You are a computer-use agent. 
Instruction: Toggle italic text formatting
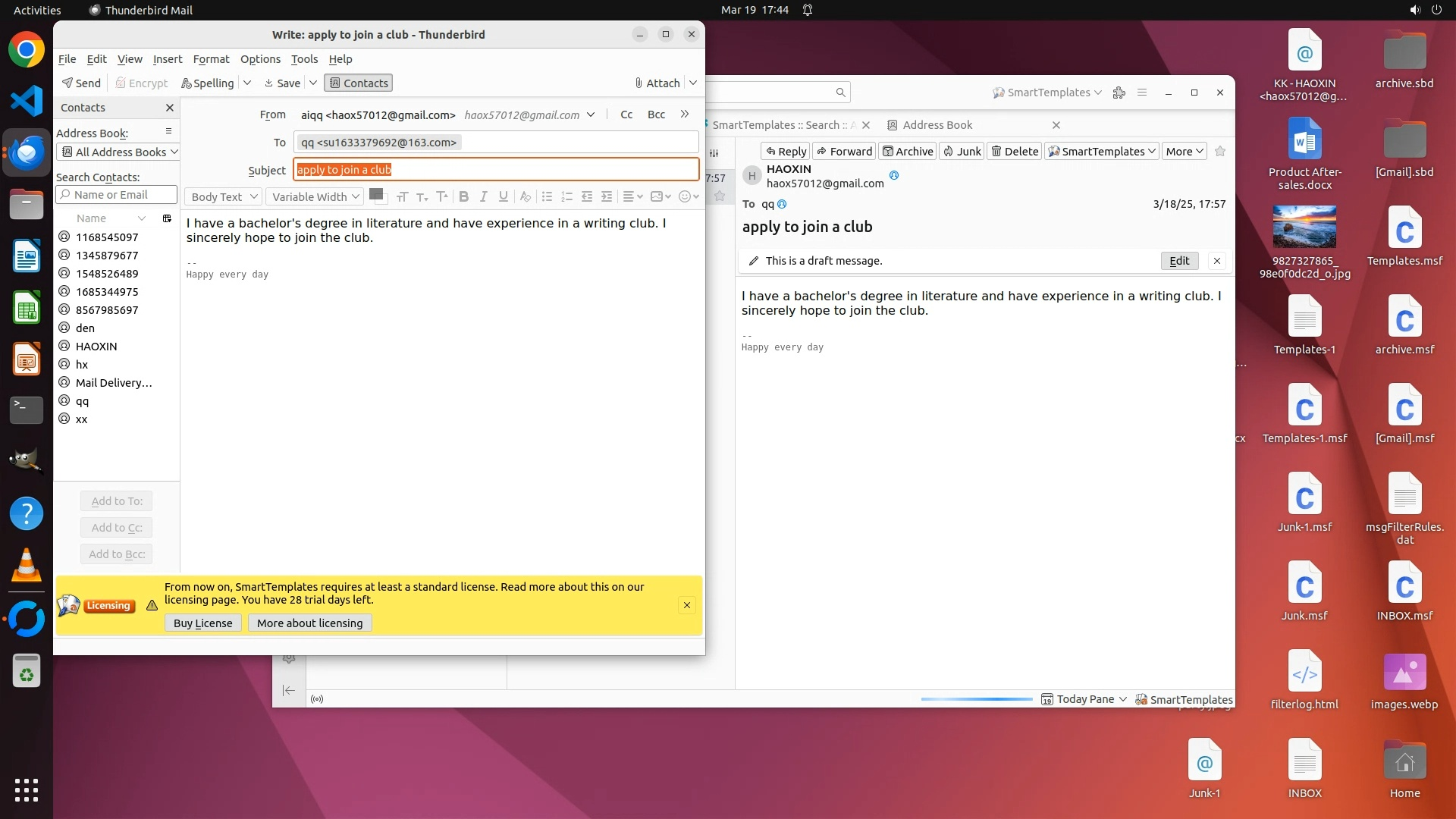pos(483,196)
